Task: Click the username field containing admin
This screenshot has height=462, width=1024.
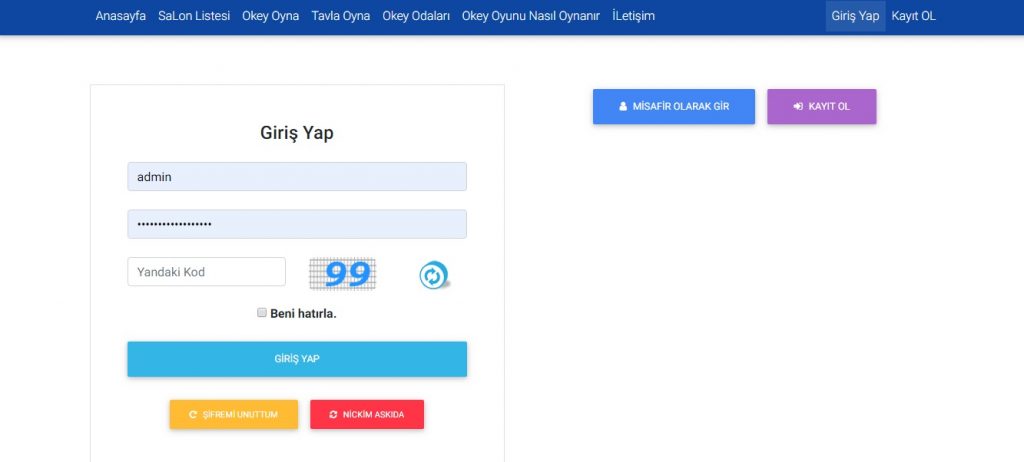Action: (297, 176)
